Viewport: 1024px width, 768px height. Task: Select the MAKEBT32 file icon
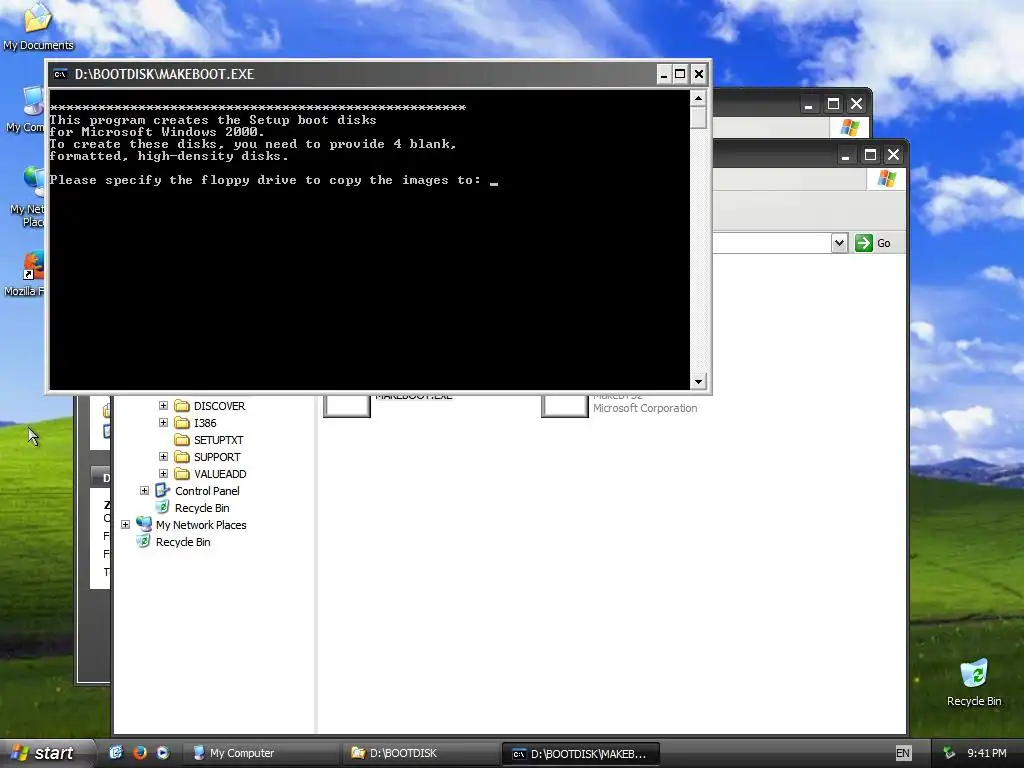tap(564, 405)
